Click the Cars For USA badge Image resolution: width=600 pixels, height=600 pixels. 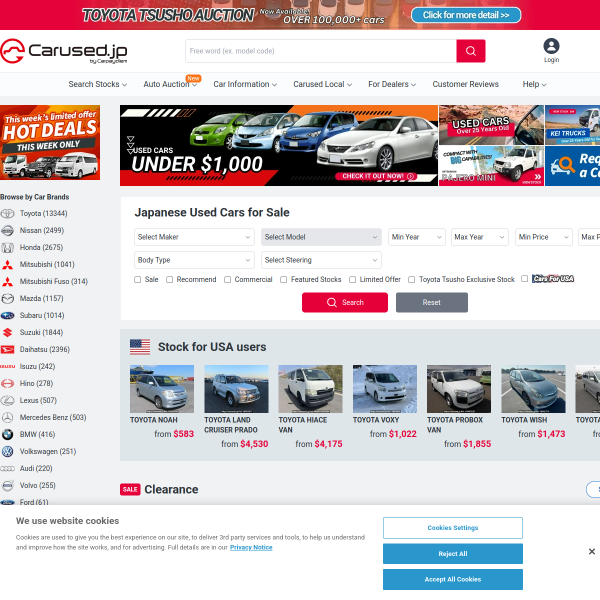(553, 279)
